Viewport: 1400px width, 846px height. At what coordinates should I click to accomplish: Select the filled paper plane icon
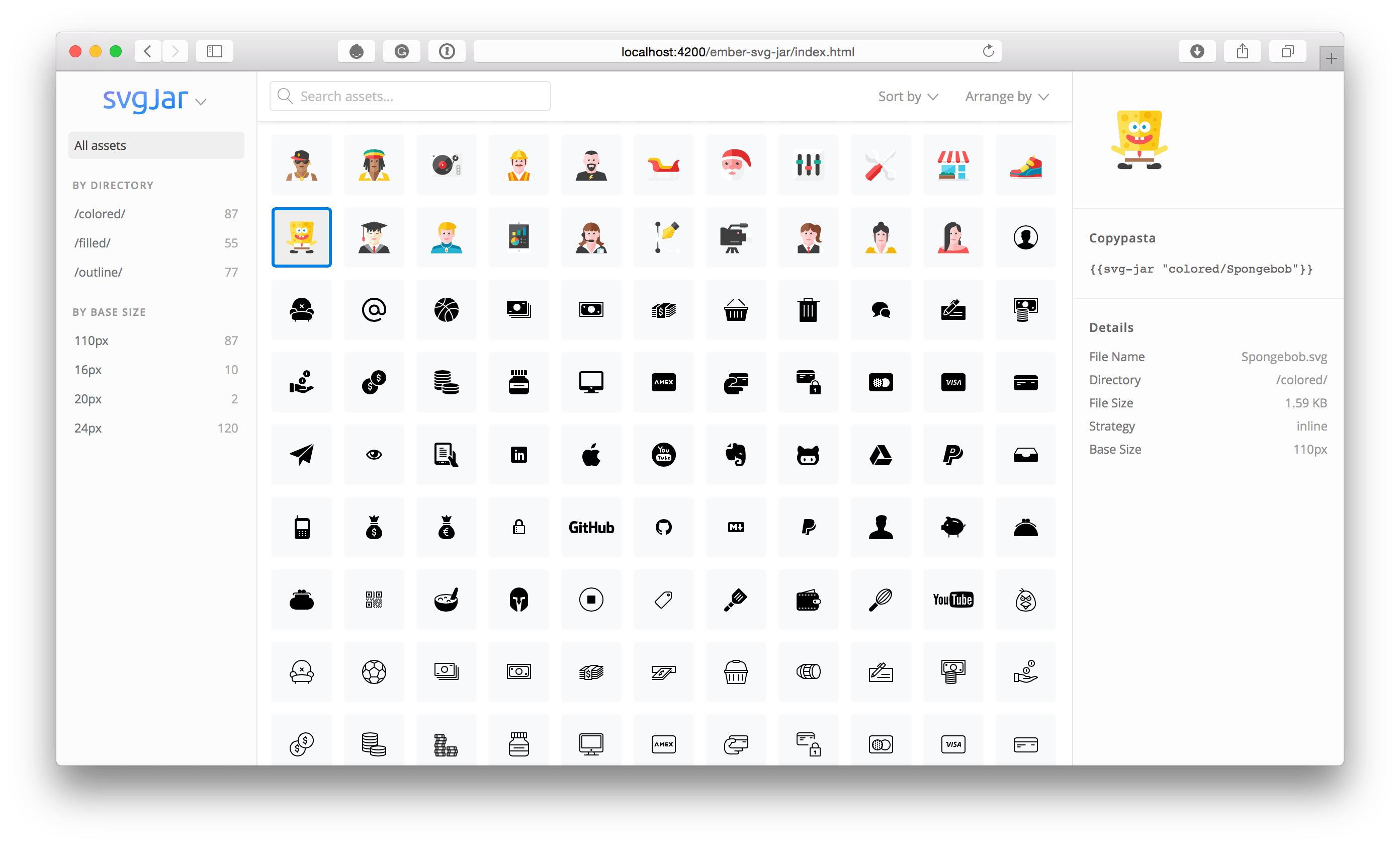[302, 455]
